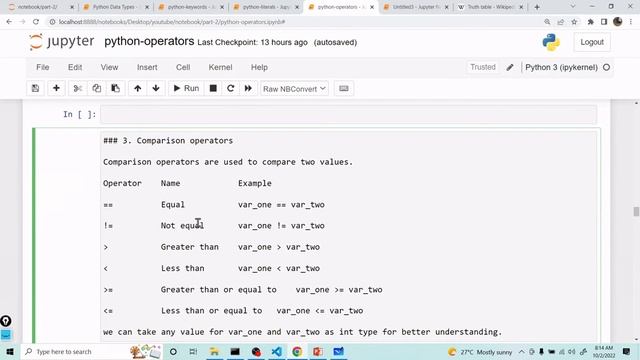Click the Trusted notebook indicator

[x=482, y=67]
